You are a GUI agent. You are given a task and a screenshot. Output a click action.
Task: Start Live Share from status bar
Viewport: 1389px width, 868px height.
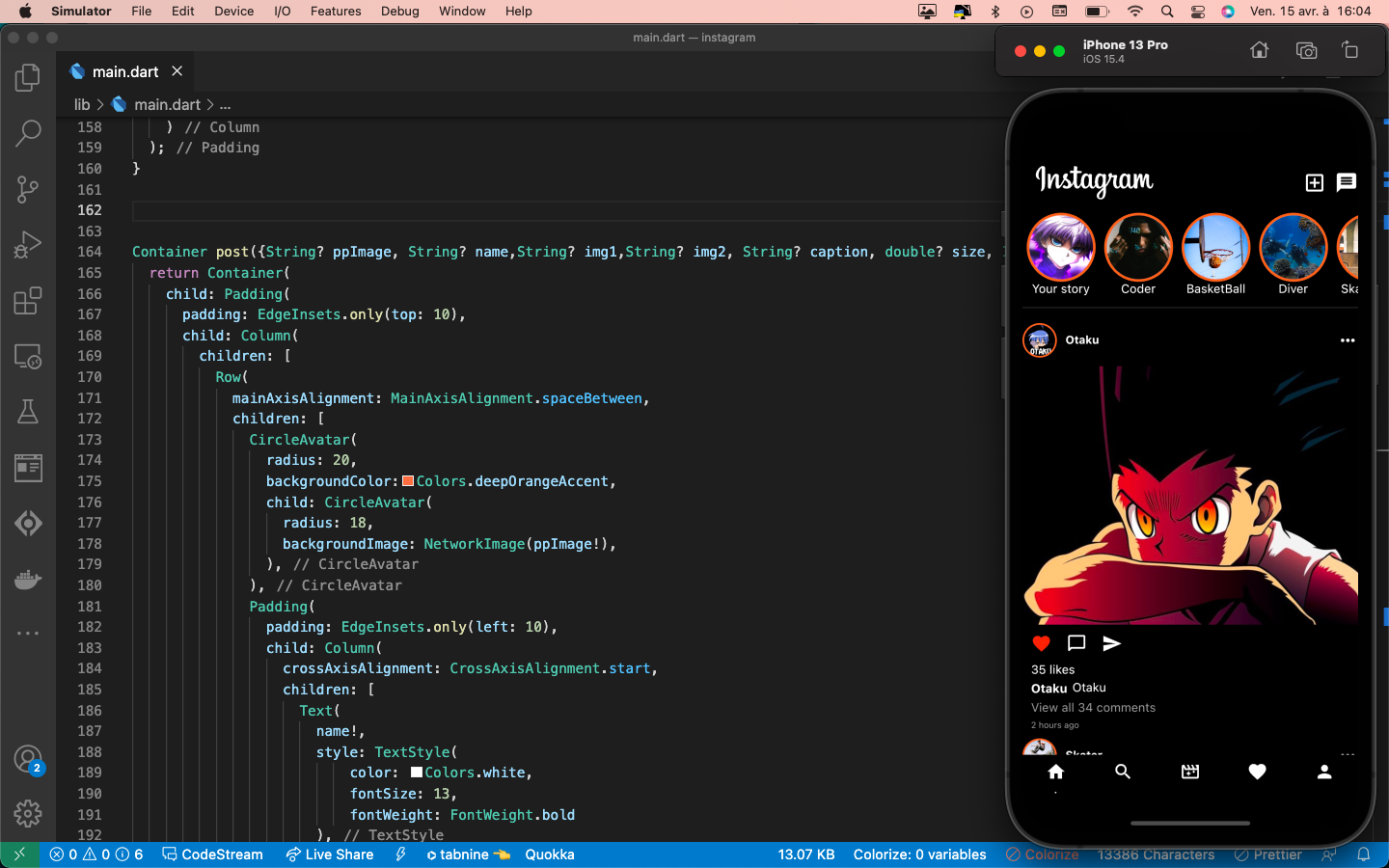330,854
